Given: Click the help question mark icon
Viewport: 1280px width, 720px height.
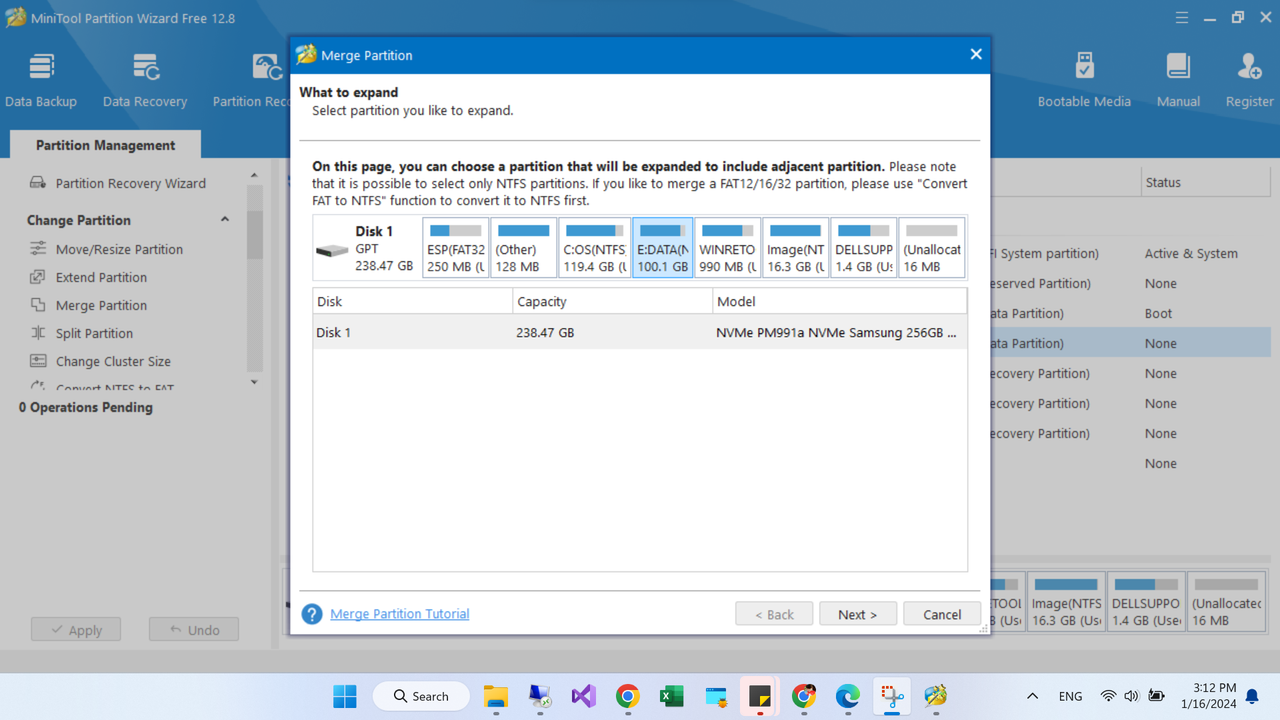Looking at the screenshot, I should coord(312,614).
